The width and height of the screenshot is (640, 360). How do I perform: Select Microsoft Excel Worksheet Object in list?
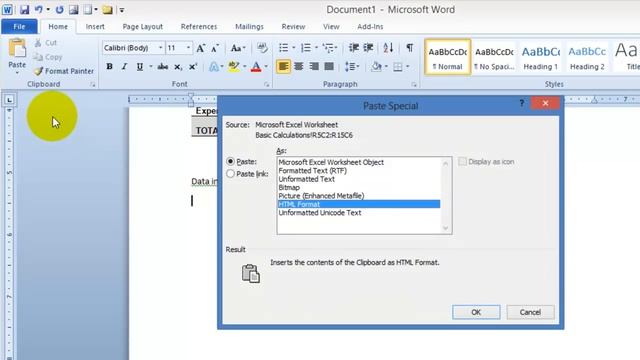coord(331,162)
